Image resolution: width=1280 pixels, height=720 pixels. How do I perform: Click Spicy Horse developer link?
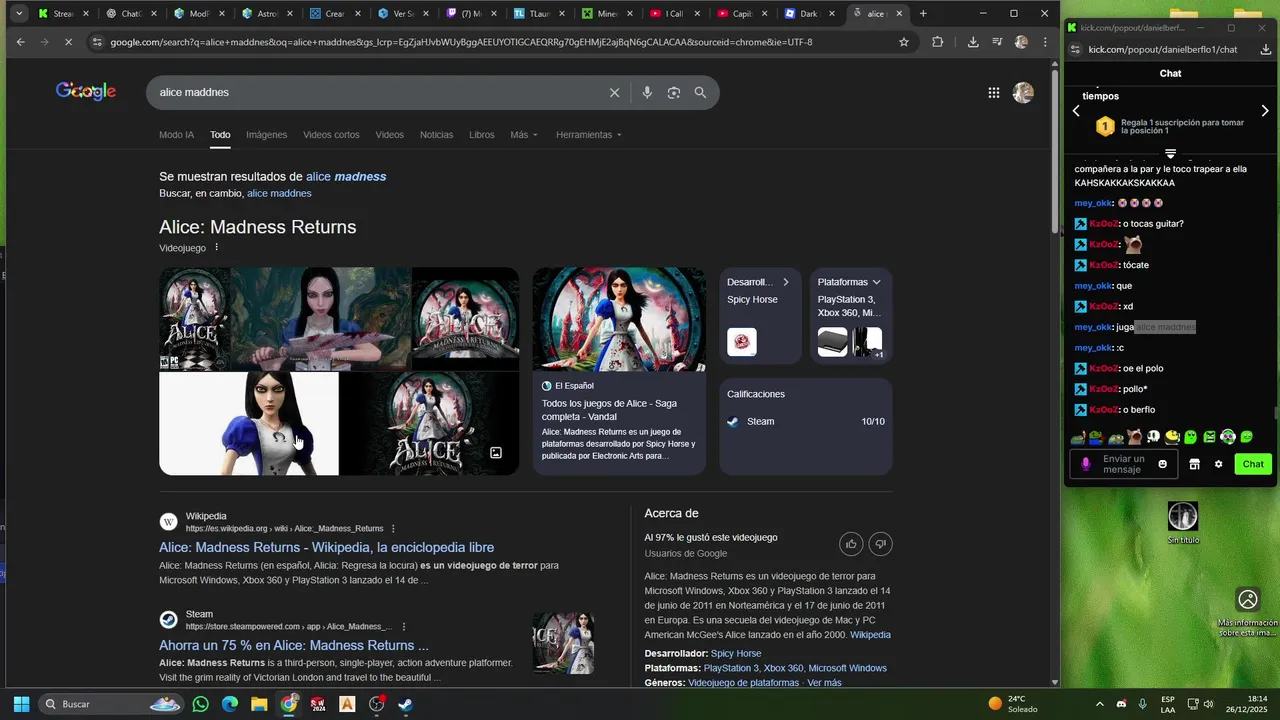tap(736, 653)
